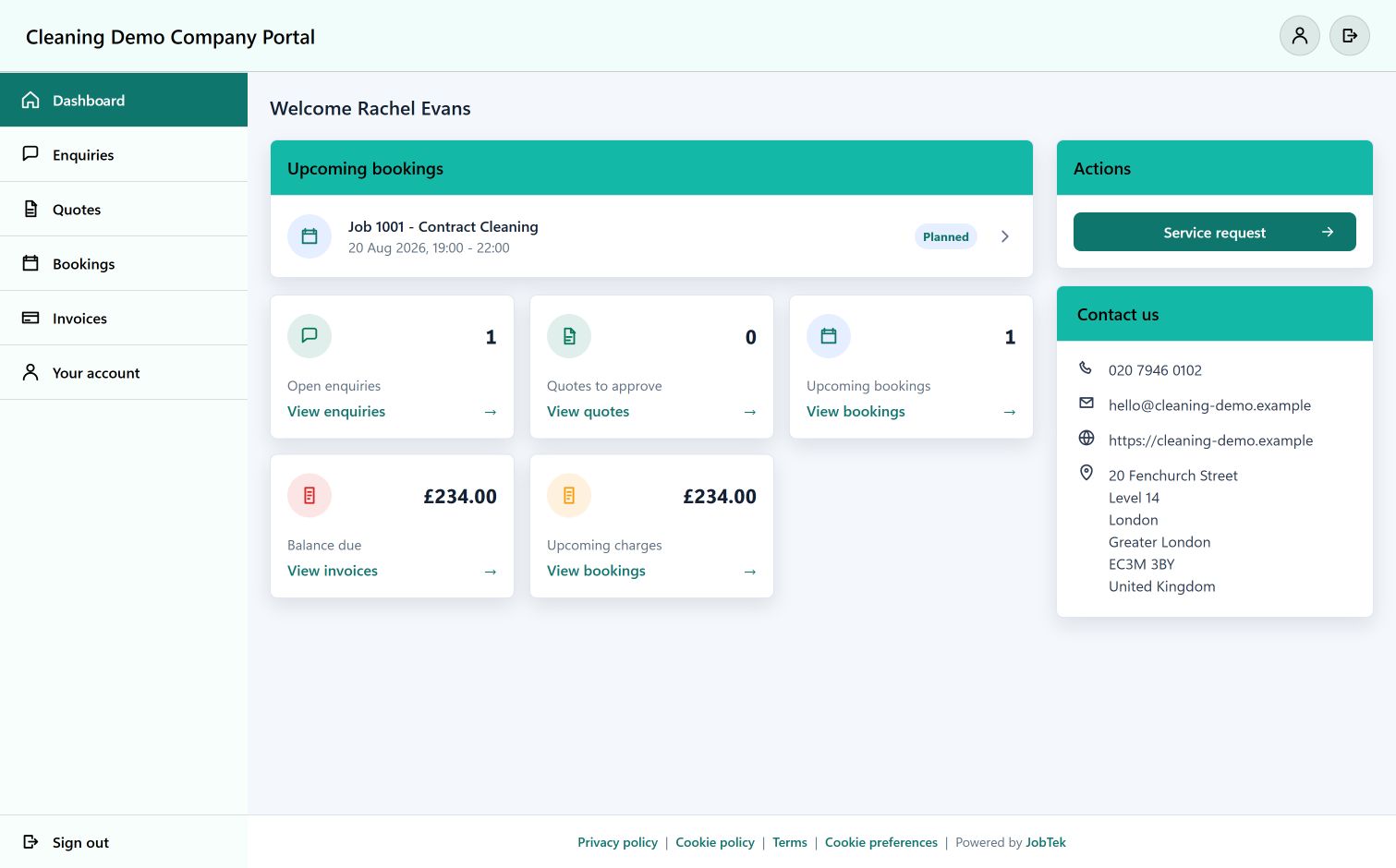1396x868 pixels.
Task: Click the arrow next to View enquiries
Action: [x=491, y=412]
